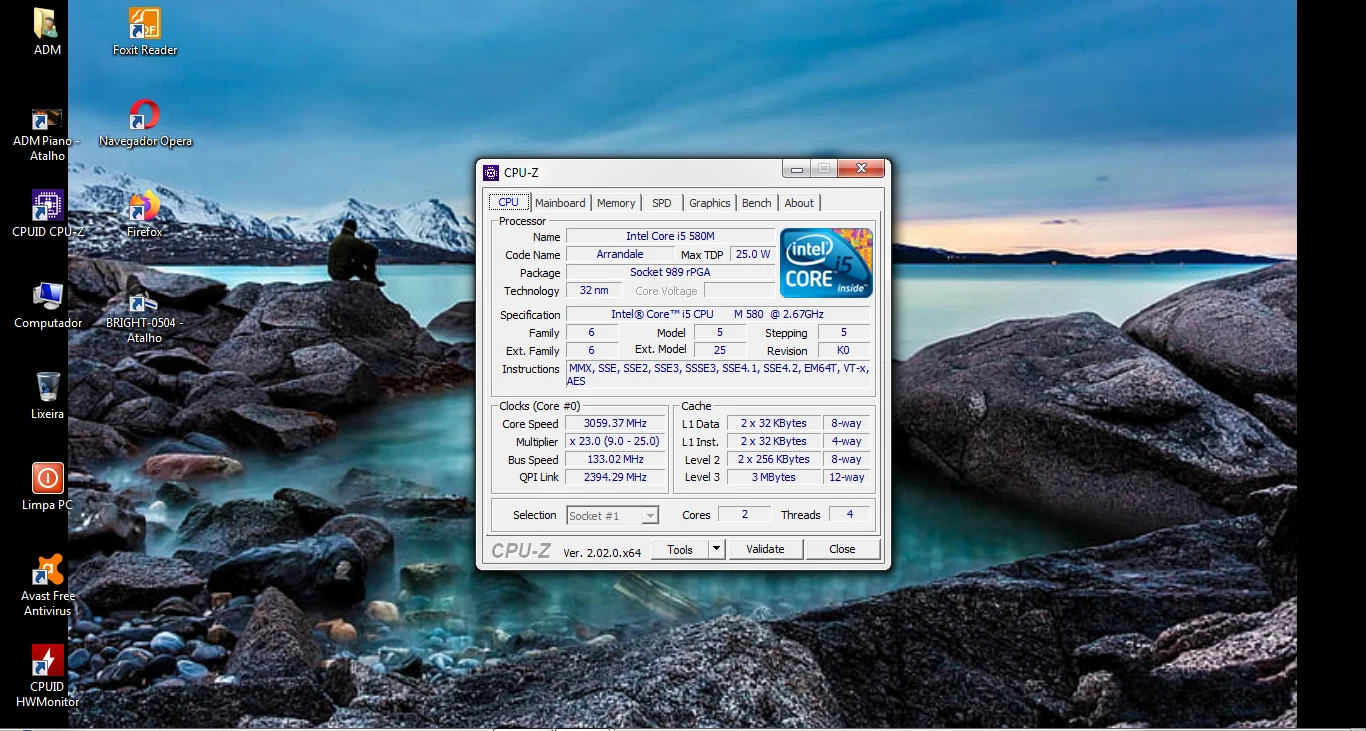
Task: Click the Level 3 cache value 3 MBytes
Action: pyautogui.click(x=774, y=477)
